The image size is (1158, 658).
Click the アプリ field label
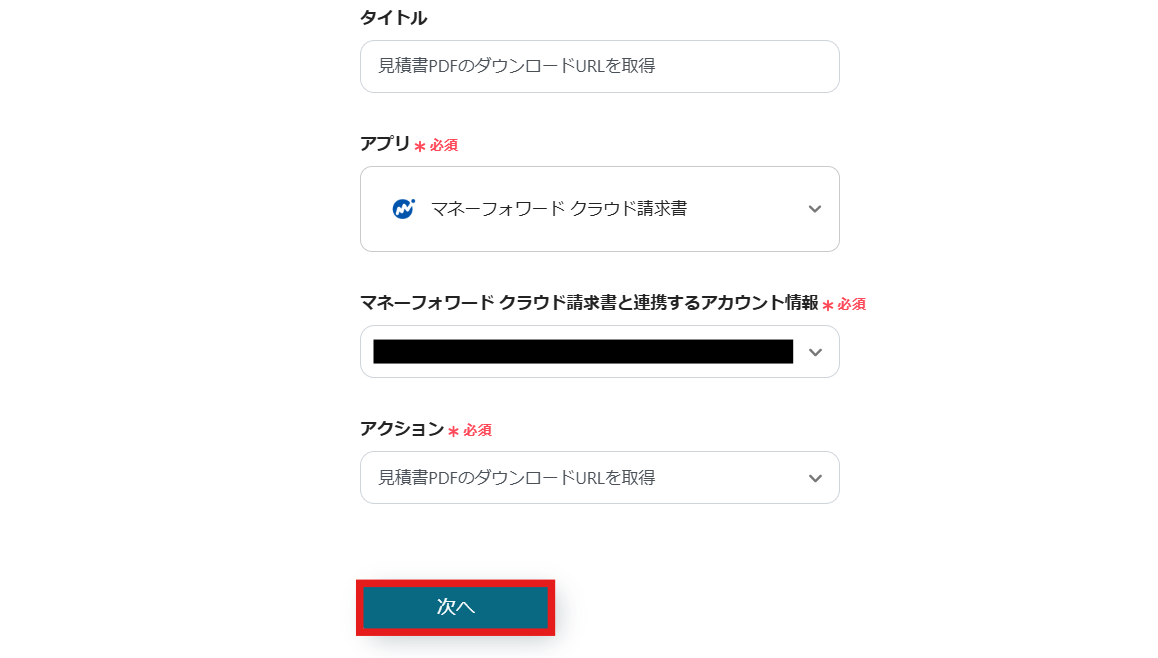tap(385, 144)
